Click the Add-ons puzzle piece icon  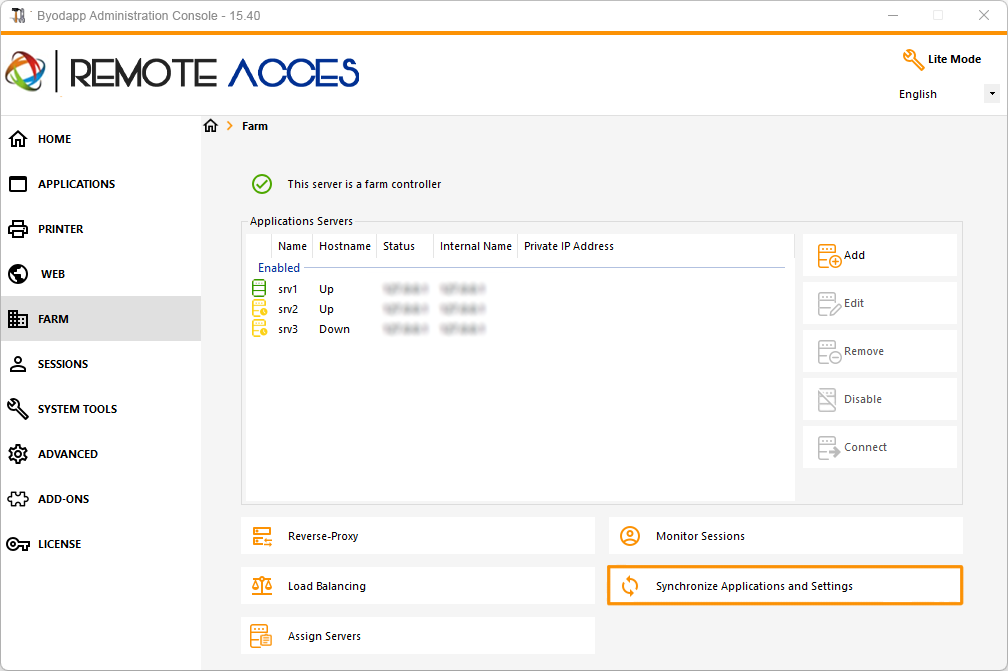click(18, 499)
